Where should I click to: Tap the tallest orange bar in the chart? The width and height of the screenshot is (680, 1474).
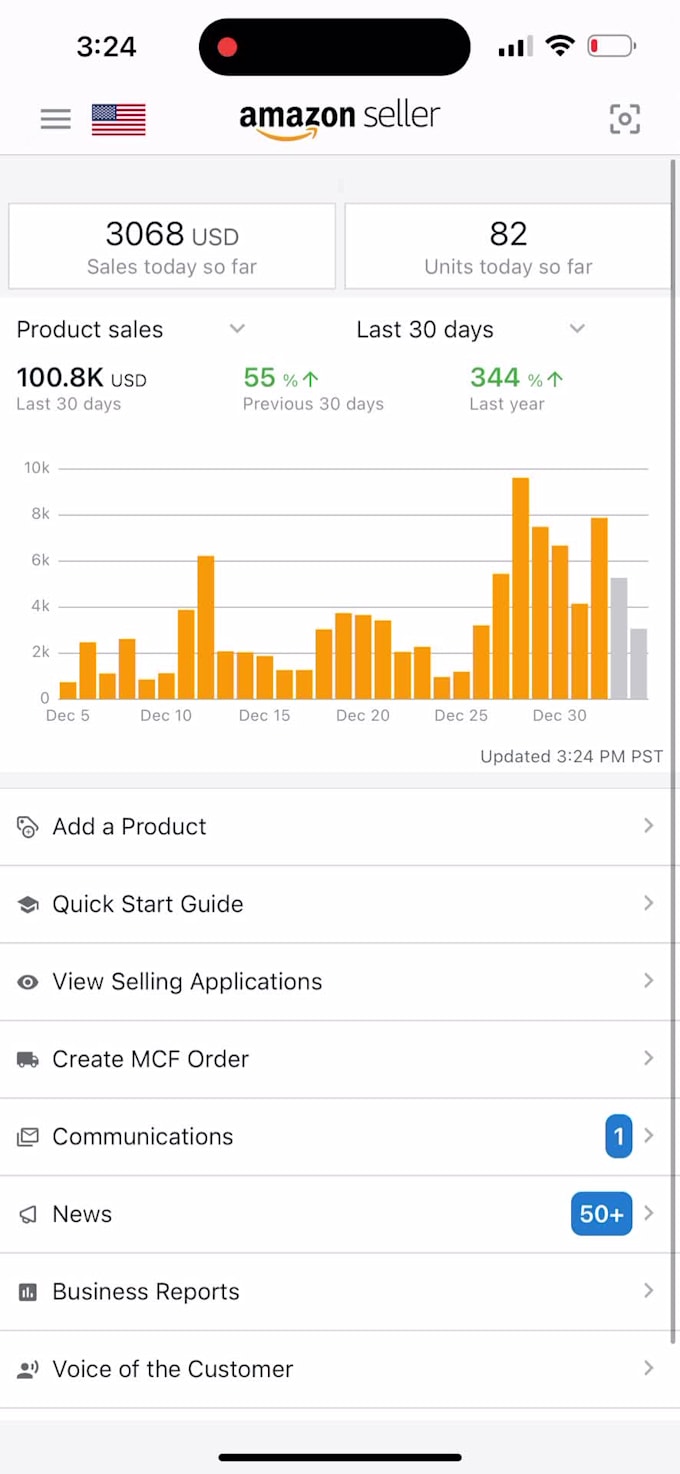pyautogui.click(x=520, y=590)
